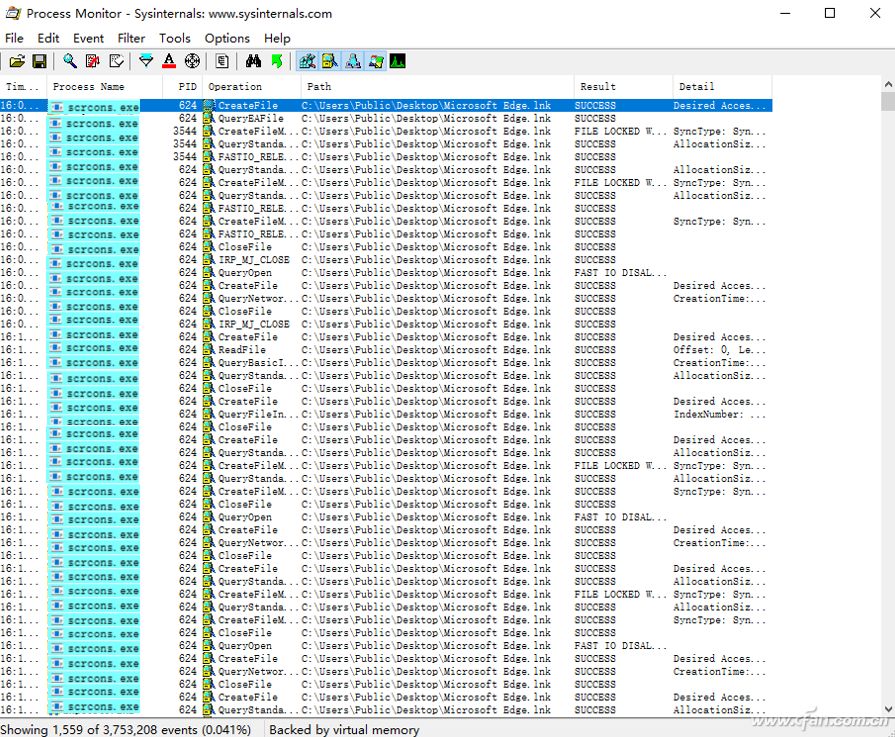
Task: Select the QueryEAFile operation row
Action: pos(386,119)
